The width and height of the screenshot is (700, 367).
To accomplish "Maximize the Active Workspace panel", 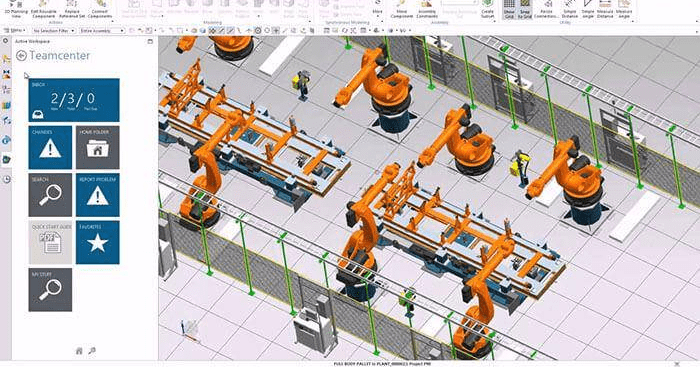I will point(150,41).
